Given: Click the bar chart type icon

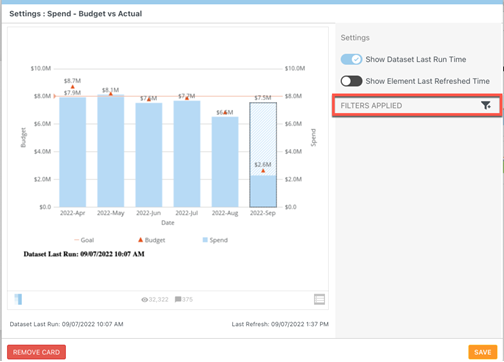Looking at the screenshot, I should (18, 299).
